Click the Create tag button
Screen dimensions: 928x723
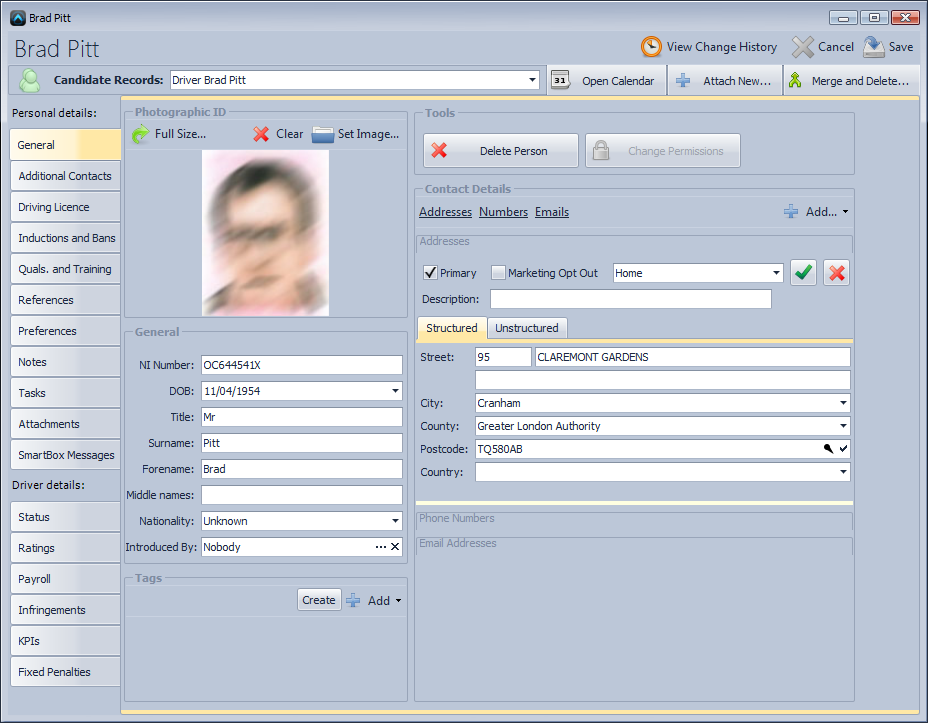pos(319,600)
